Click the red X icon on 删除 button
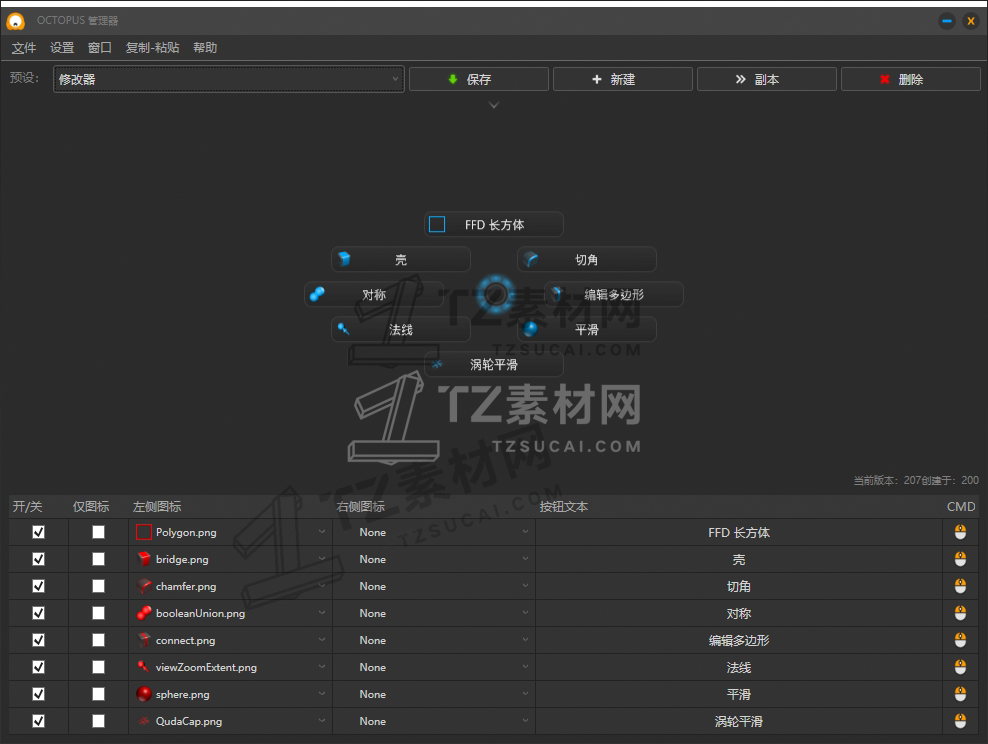The image size is (988, 744). click(885, 79)
